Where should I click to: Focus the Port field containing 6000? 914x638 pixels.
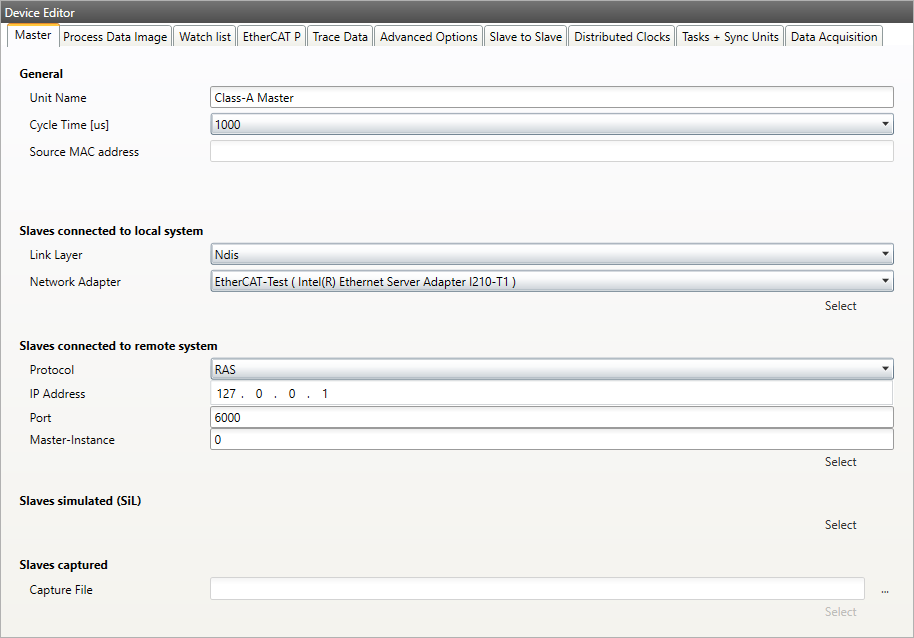551,418
